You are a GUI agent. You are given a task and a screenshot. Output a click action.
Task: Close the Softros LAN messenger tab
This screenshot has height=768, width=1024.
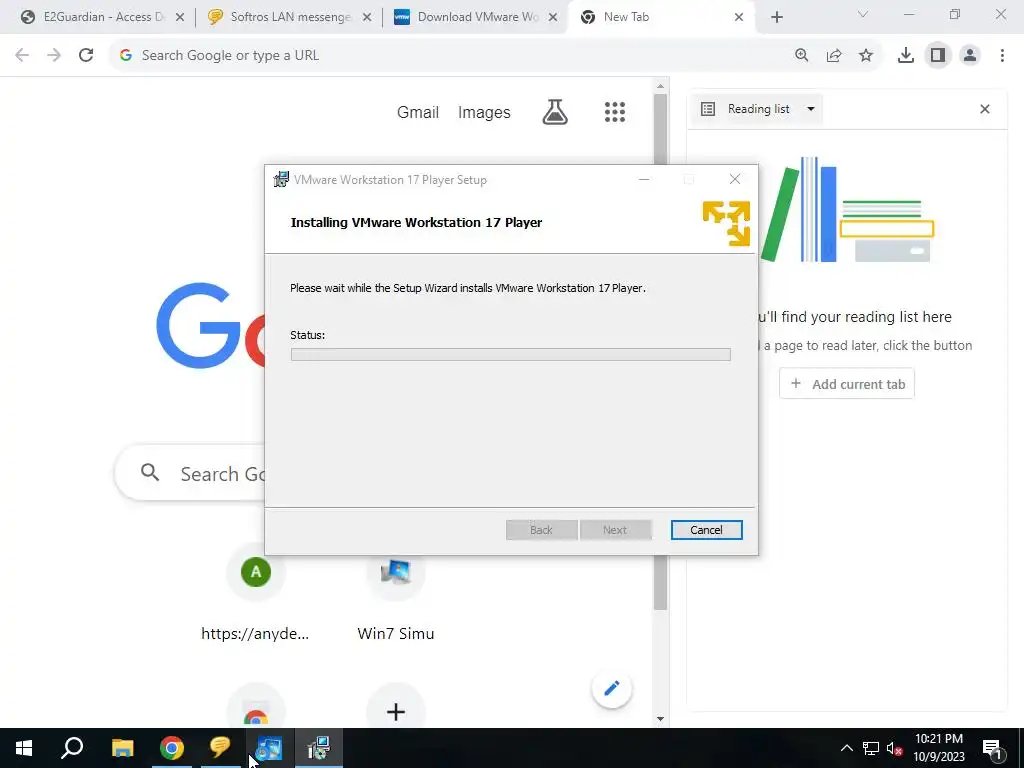367,17
